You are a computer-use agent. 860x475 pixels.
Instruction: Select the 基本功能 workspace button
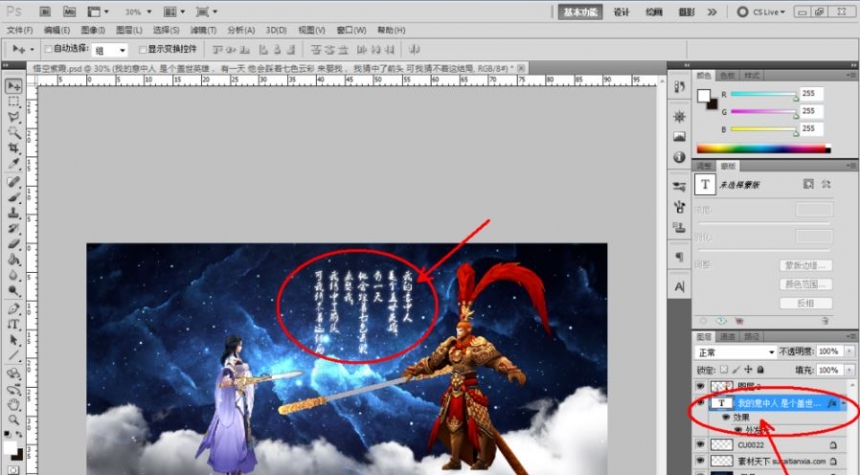pyautogui.click(x=580, y=12)
